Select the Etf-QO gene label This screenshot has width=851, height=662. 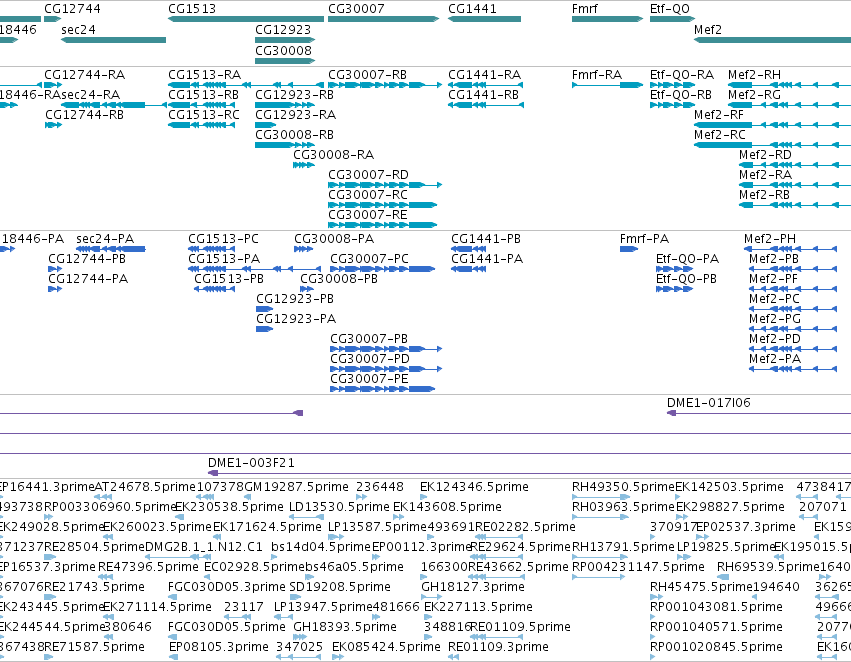tap(670, 9)
